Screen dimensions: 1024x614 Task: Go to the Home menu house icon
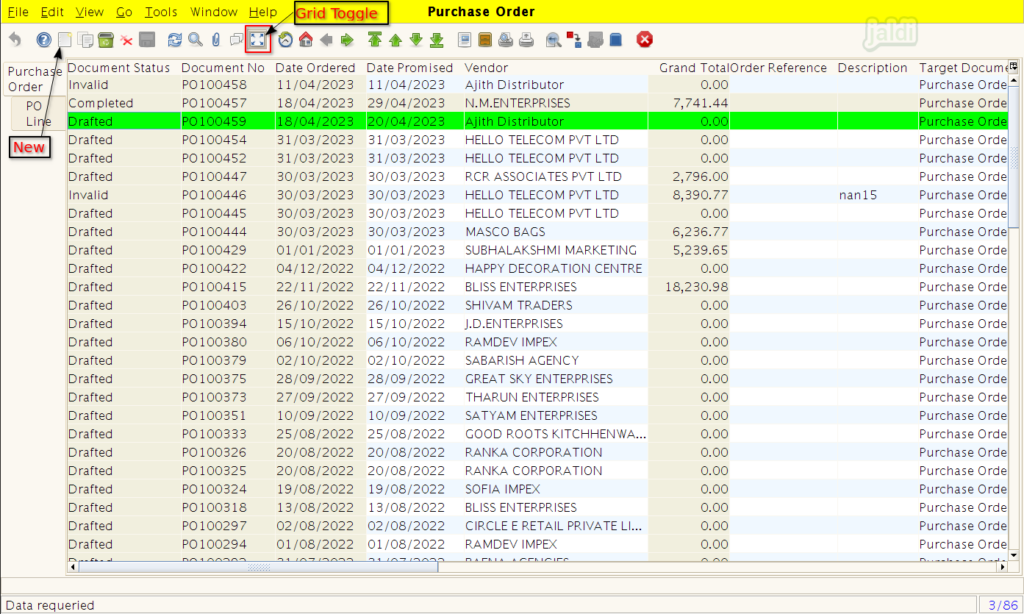click(x=306, y=40)
